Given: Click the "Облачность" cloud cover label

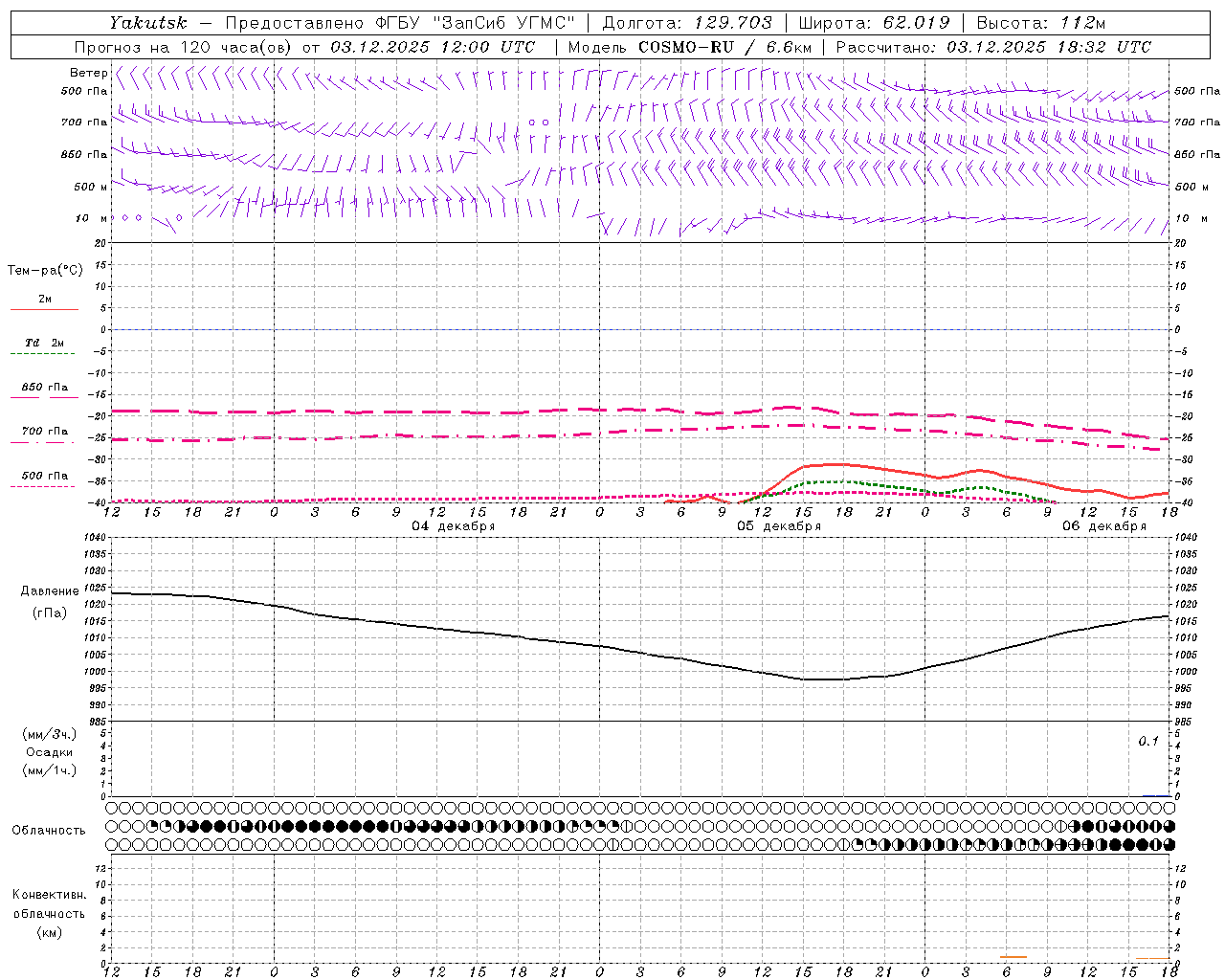Looking at the screenshot, I should point(49,830).
